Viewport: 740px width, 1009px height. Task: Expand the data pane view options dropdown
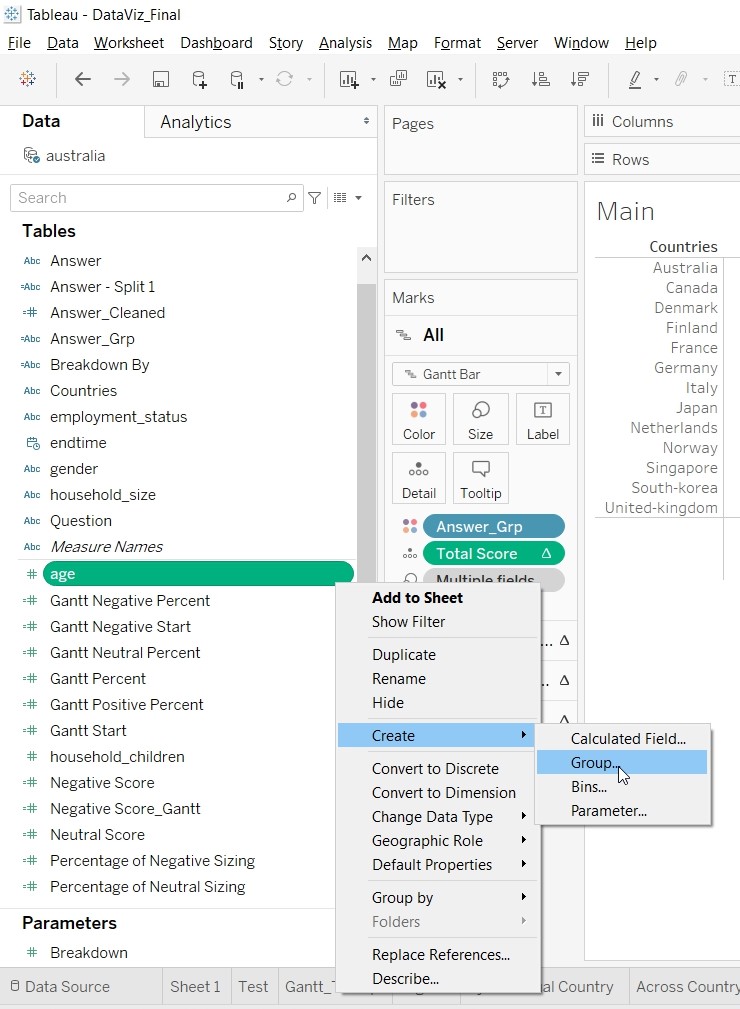tap(346, 198)
